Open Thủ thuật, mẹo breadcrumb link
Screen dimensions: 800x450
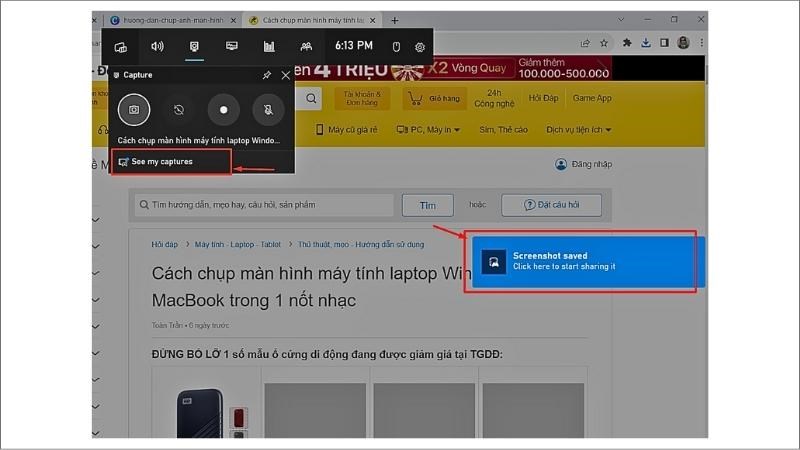coord(361,244)
